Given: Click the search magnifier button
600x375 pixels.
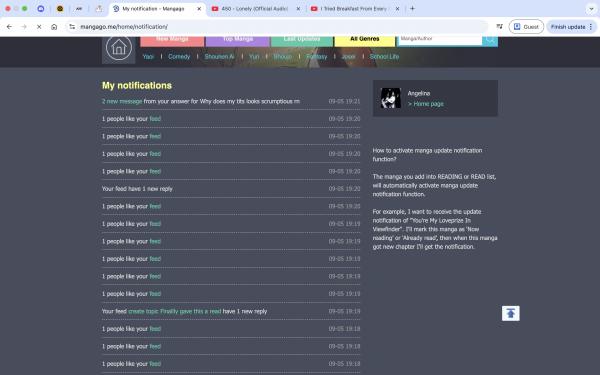Looking at the screenshot, I should pos(490,40).
